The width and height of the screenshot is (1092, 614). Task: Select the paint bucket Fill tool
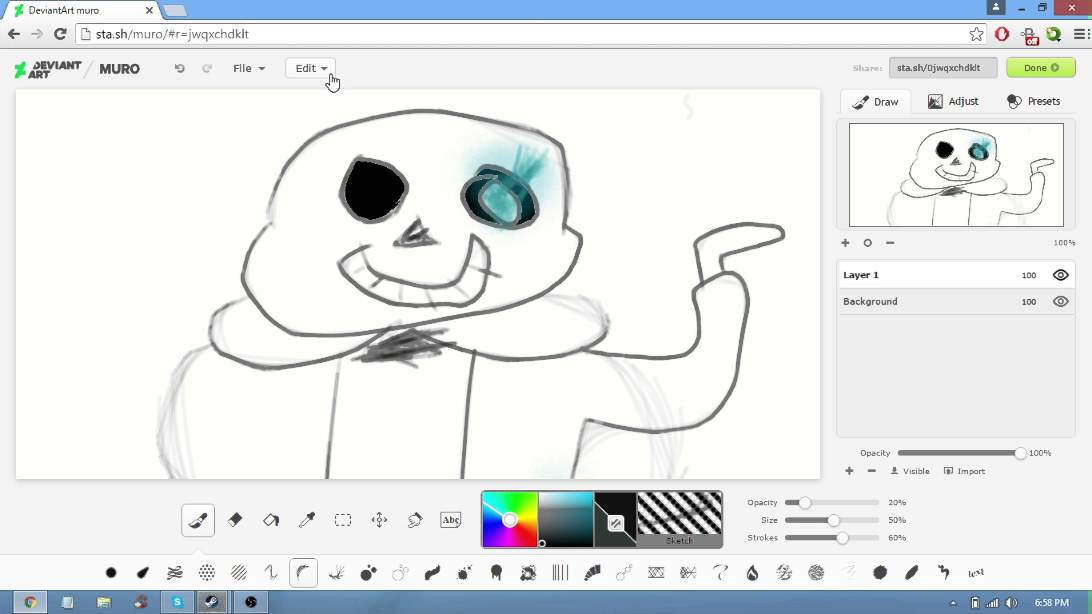271,519
